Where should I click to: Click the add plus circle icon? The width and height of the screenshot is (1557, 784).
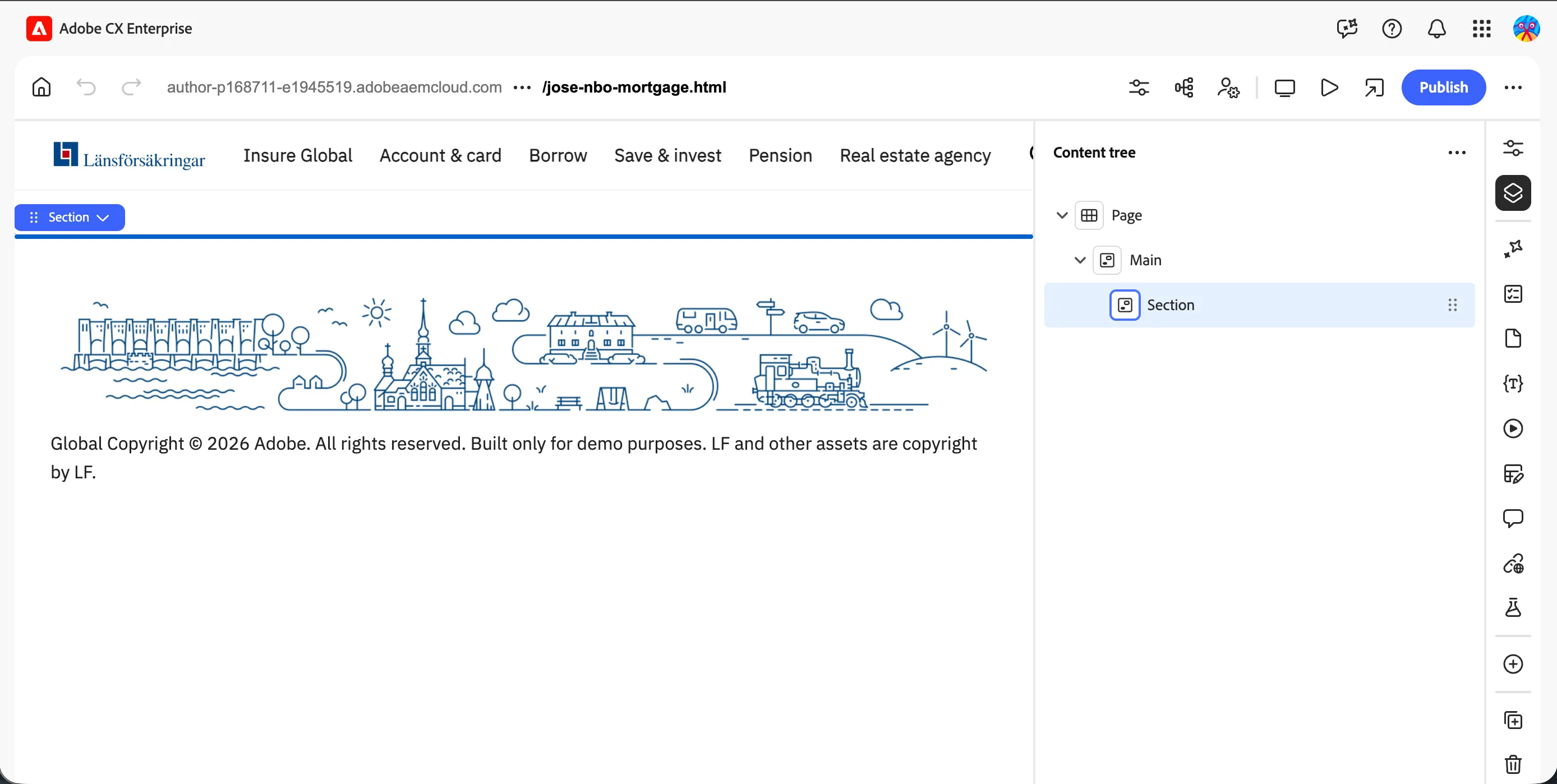[x=1513, y=664]
